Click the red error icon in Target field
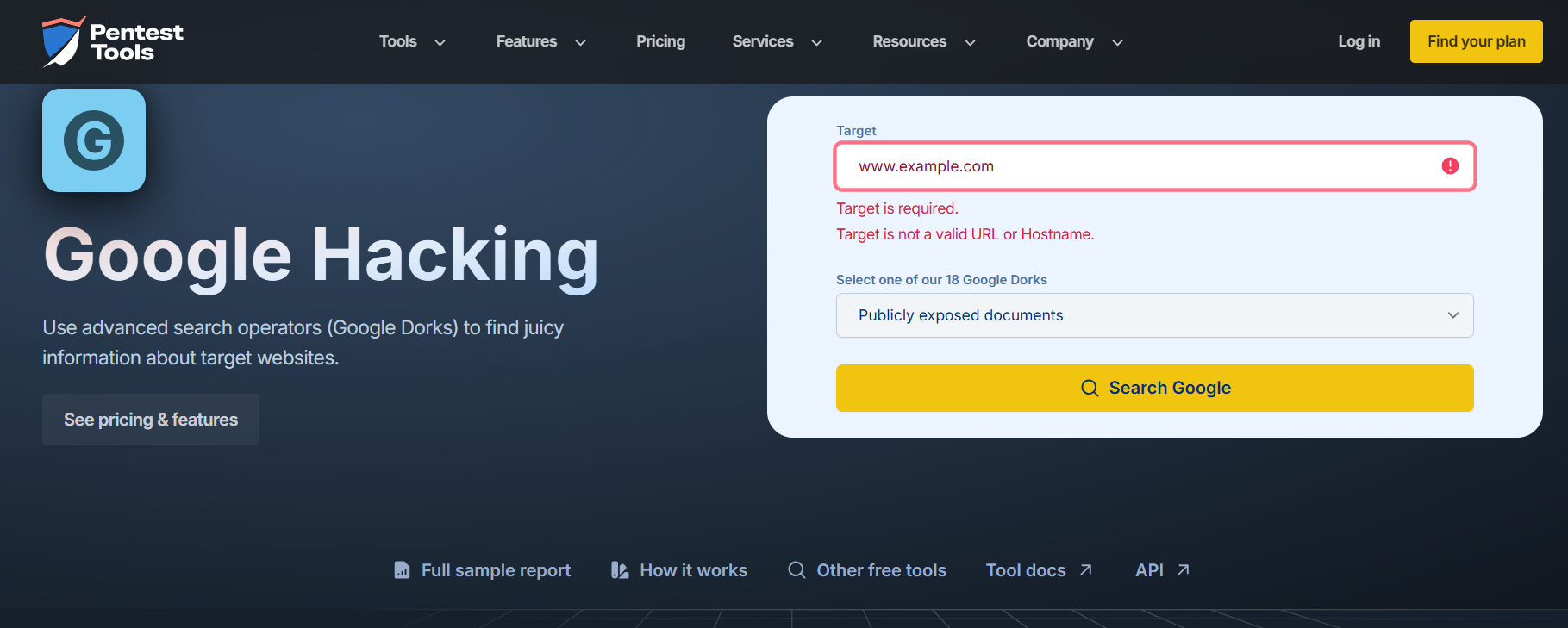 click(1450, 166)
